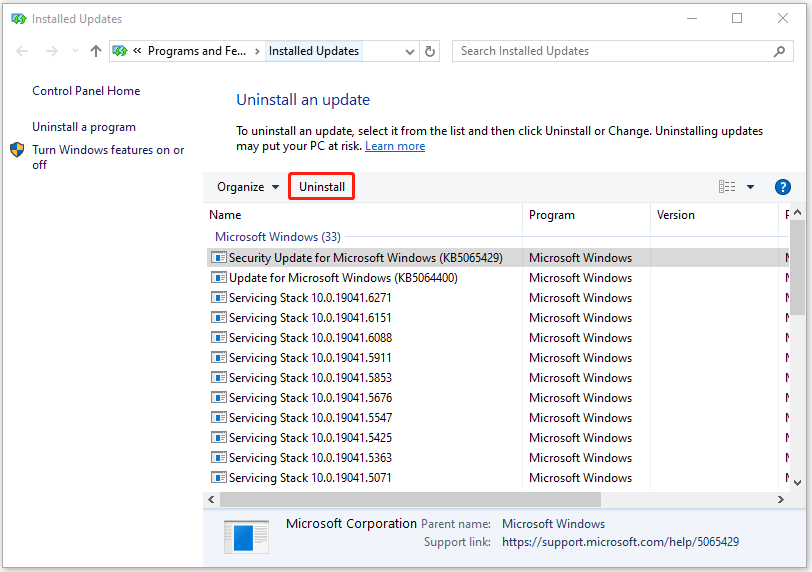Click the details pane update thumbnail

click(x=246, y=537)
